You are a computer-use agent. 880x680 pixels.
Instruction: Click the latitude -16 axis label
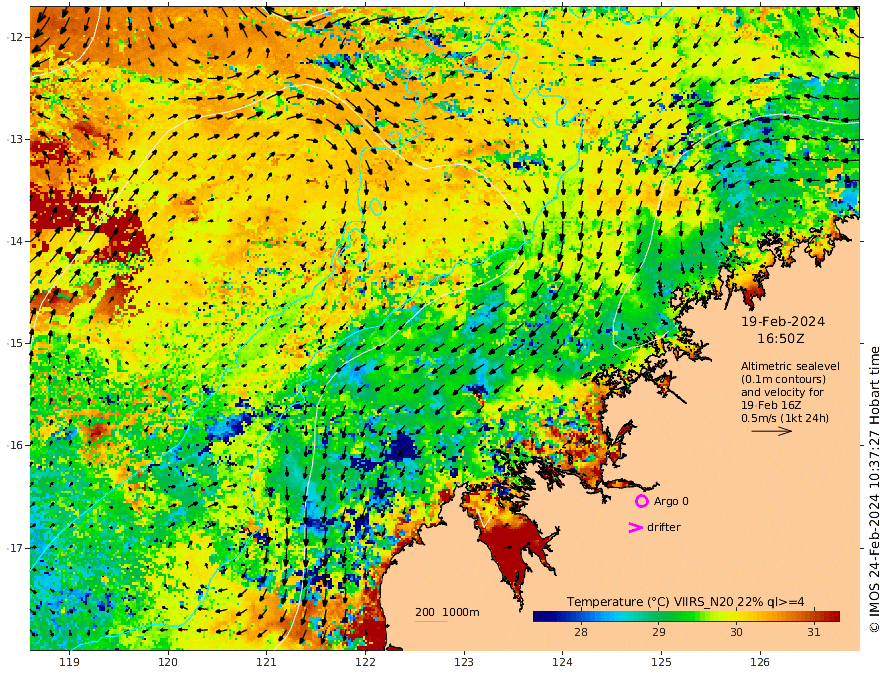(15, 445)
